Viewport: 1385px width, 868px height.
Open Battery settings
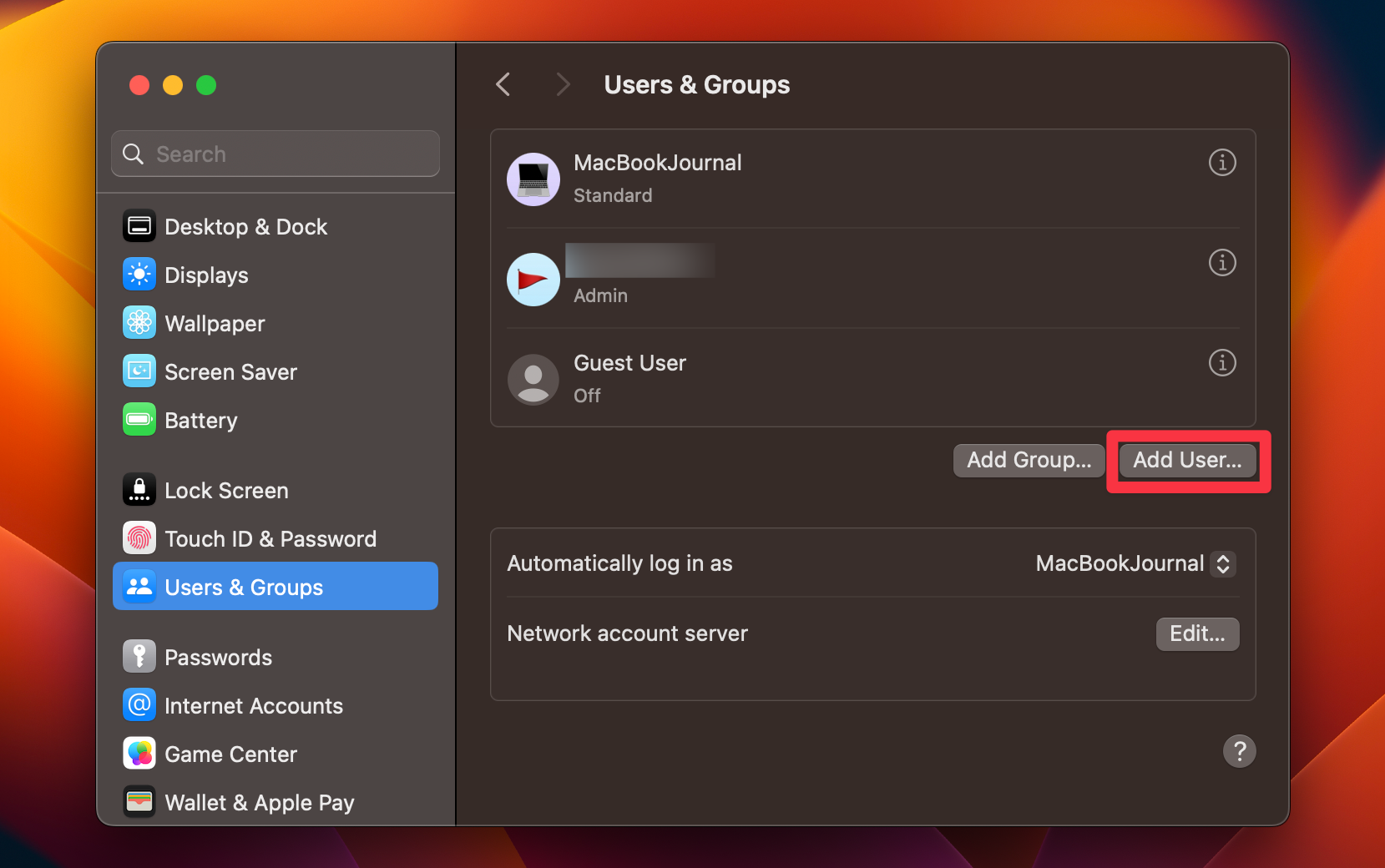click(200, 420)
